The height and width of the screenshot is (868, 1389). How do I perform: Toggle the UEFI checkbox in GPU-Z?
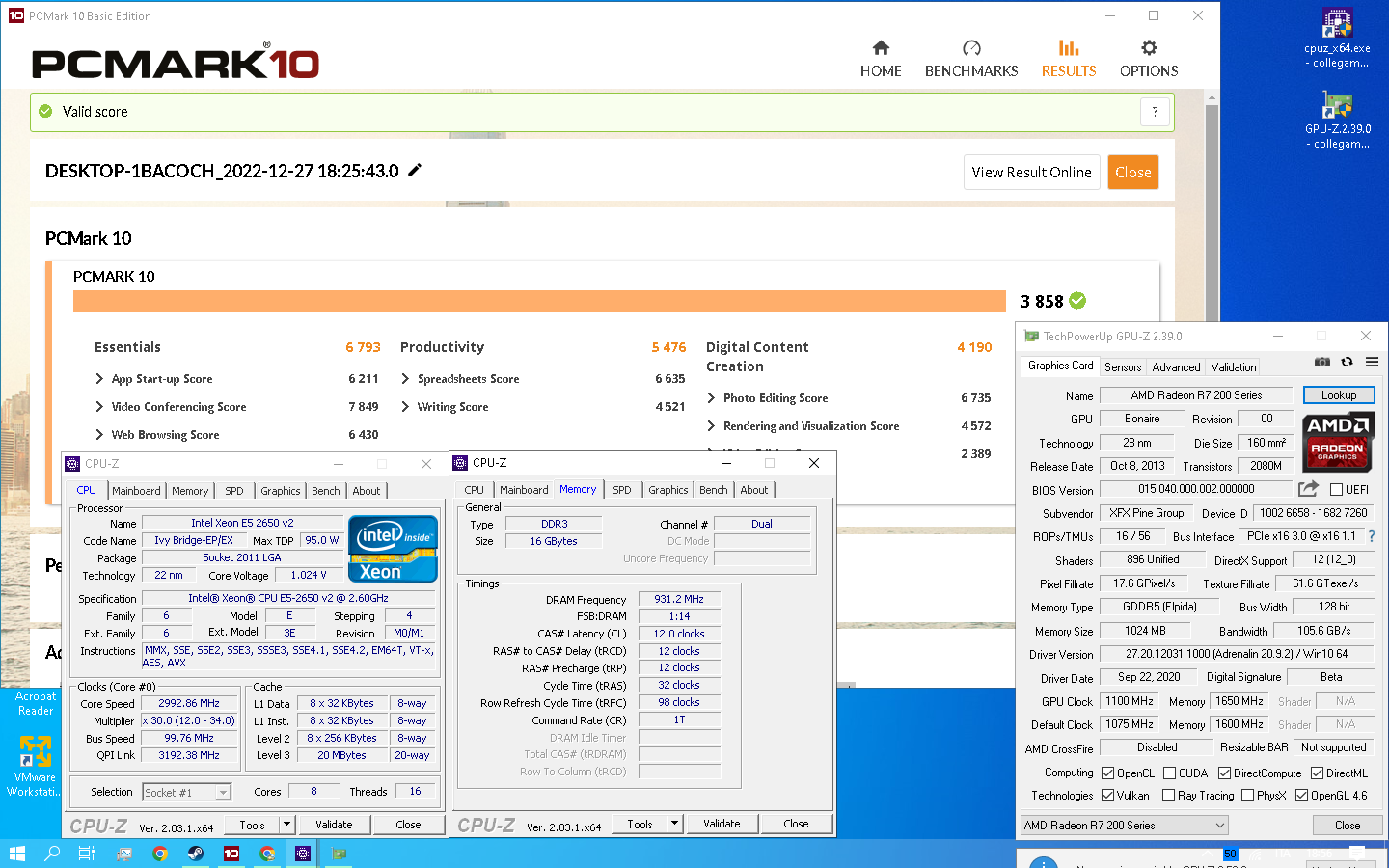click(1336, 489)
